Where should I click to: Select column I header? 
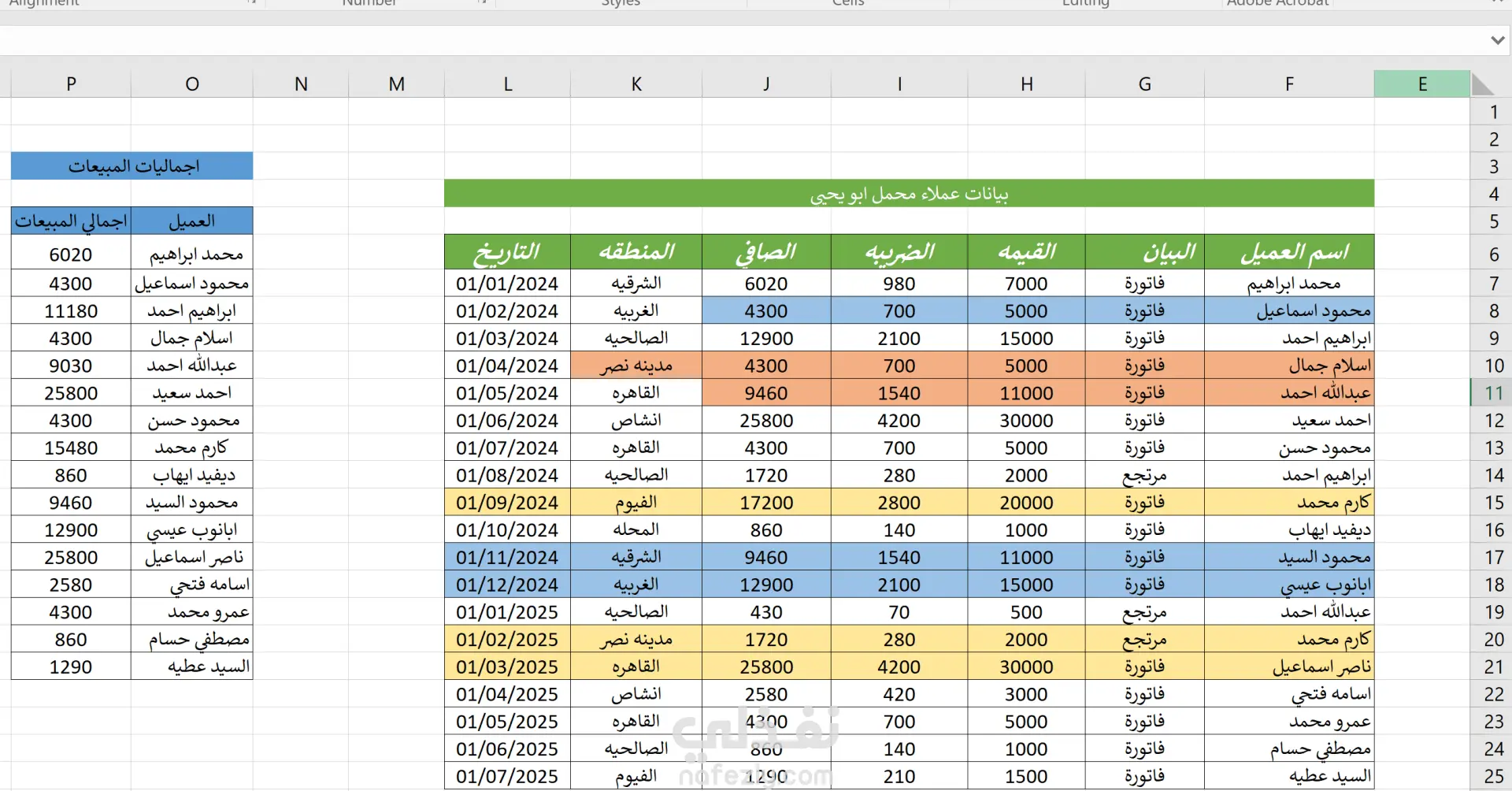click(x=899, y=84)
